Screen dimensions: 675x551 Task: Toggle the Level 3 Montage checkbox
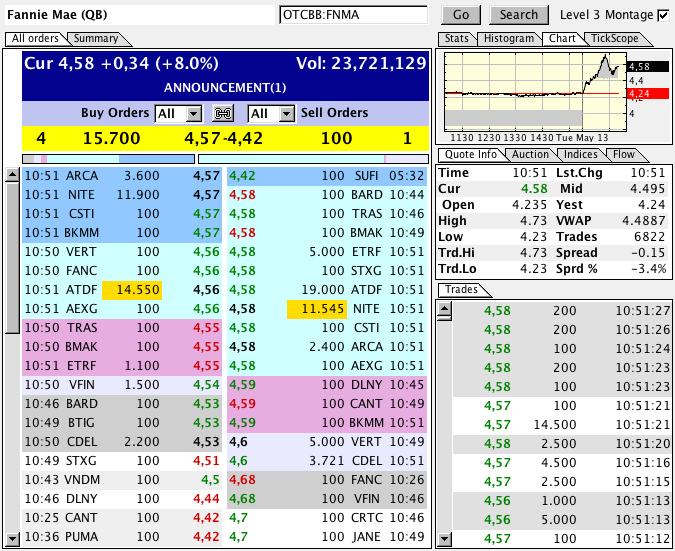(663, 15)
